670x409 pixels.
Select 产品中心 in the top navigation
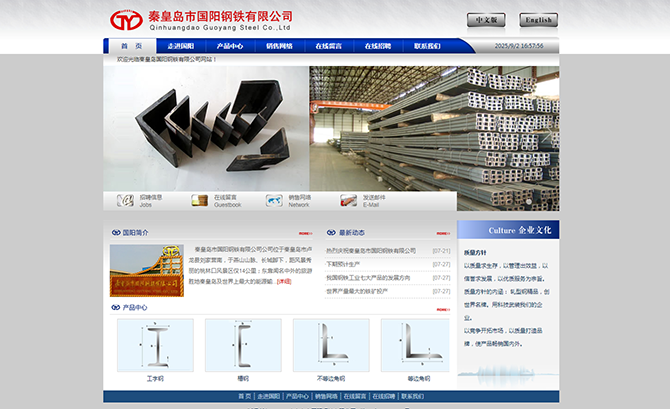[x=230, y=46]
